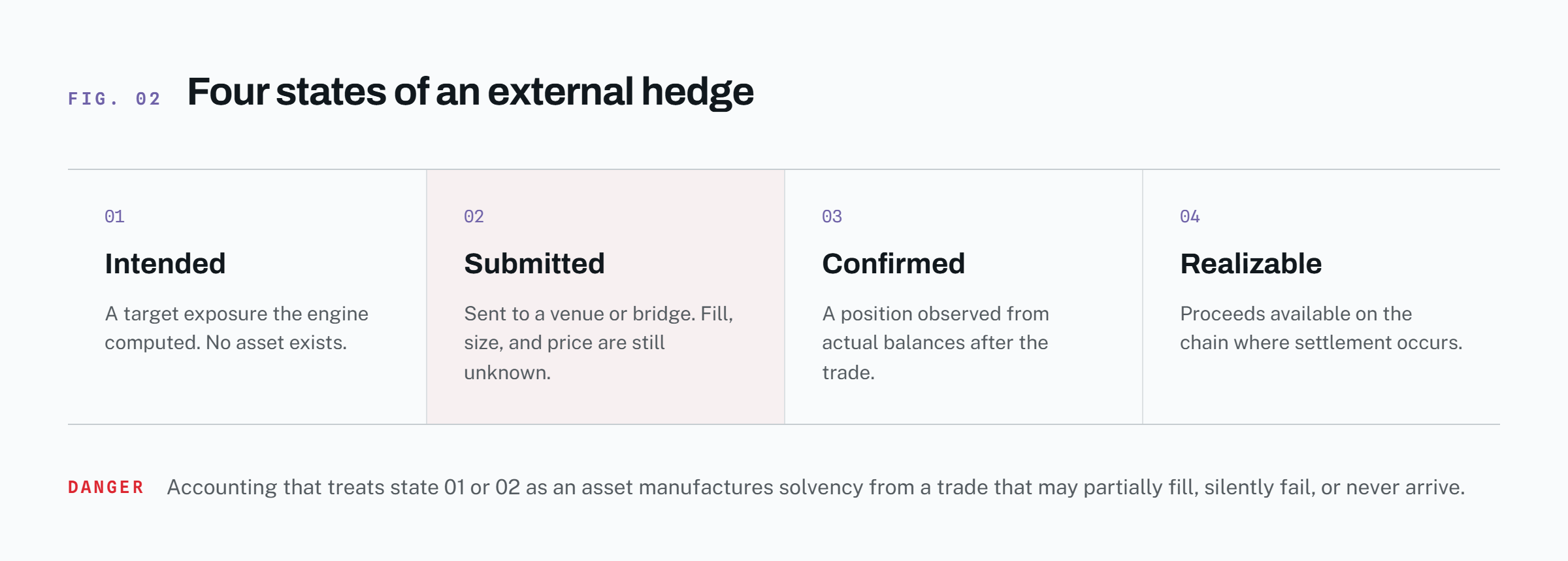
Task: Click the 01 step number
Action: [x=114, y=216]
